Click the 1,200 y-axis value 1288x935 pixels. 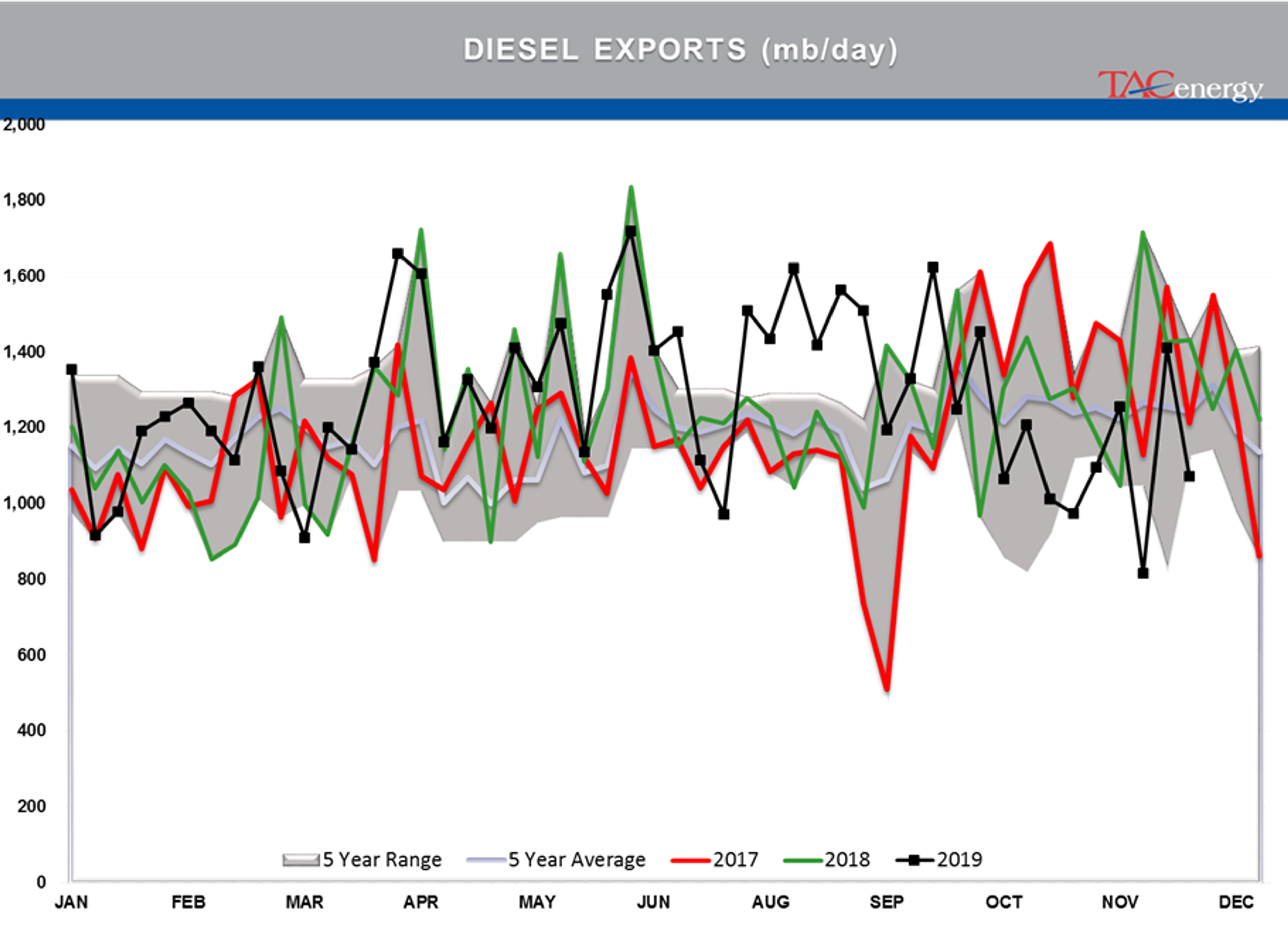(23, 427)
